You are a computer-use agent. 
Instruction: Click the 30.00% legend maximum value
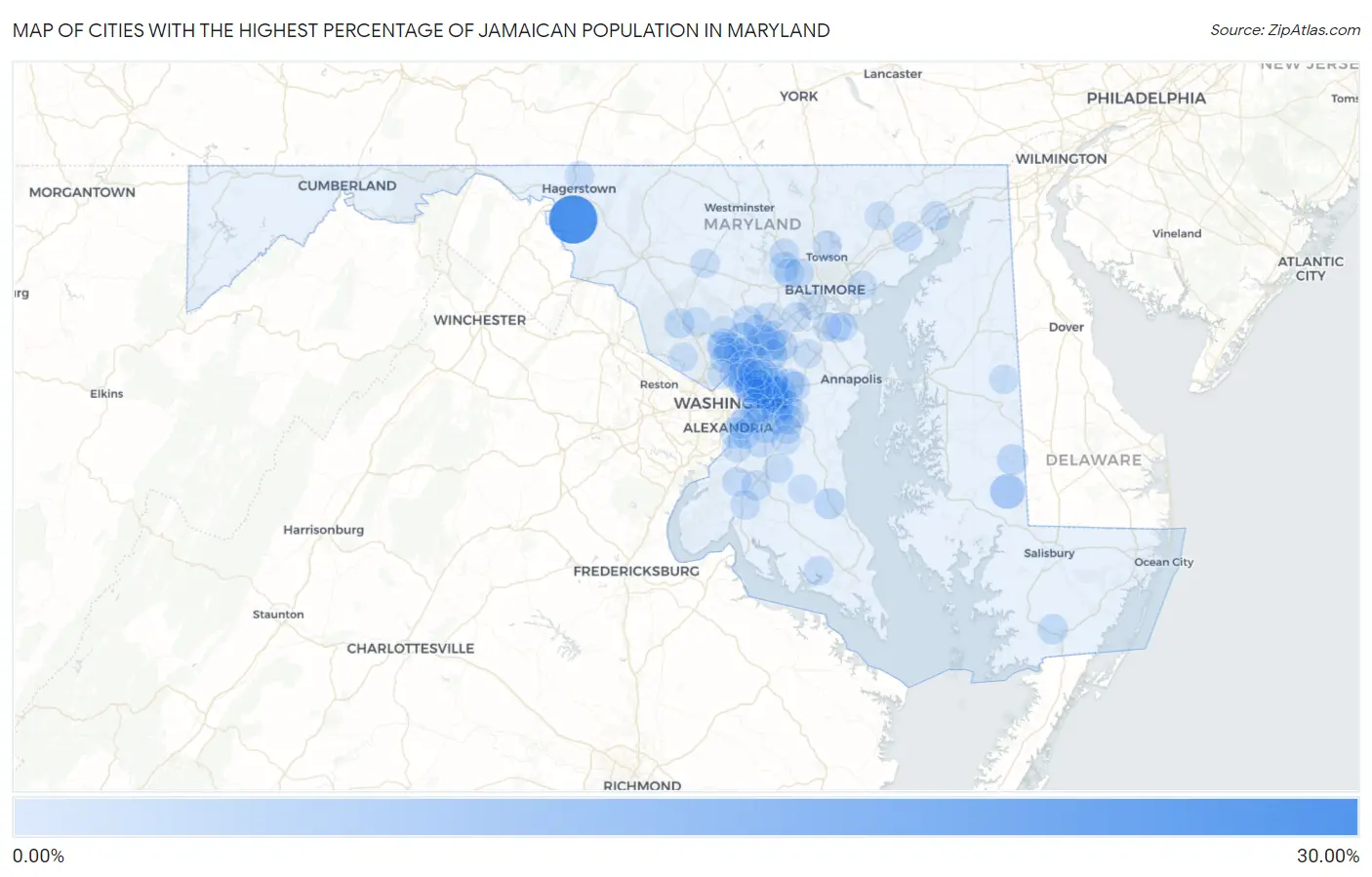point(1327,856)
